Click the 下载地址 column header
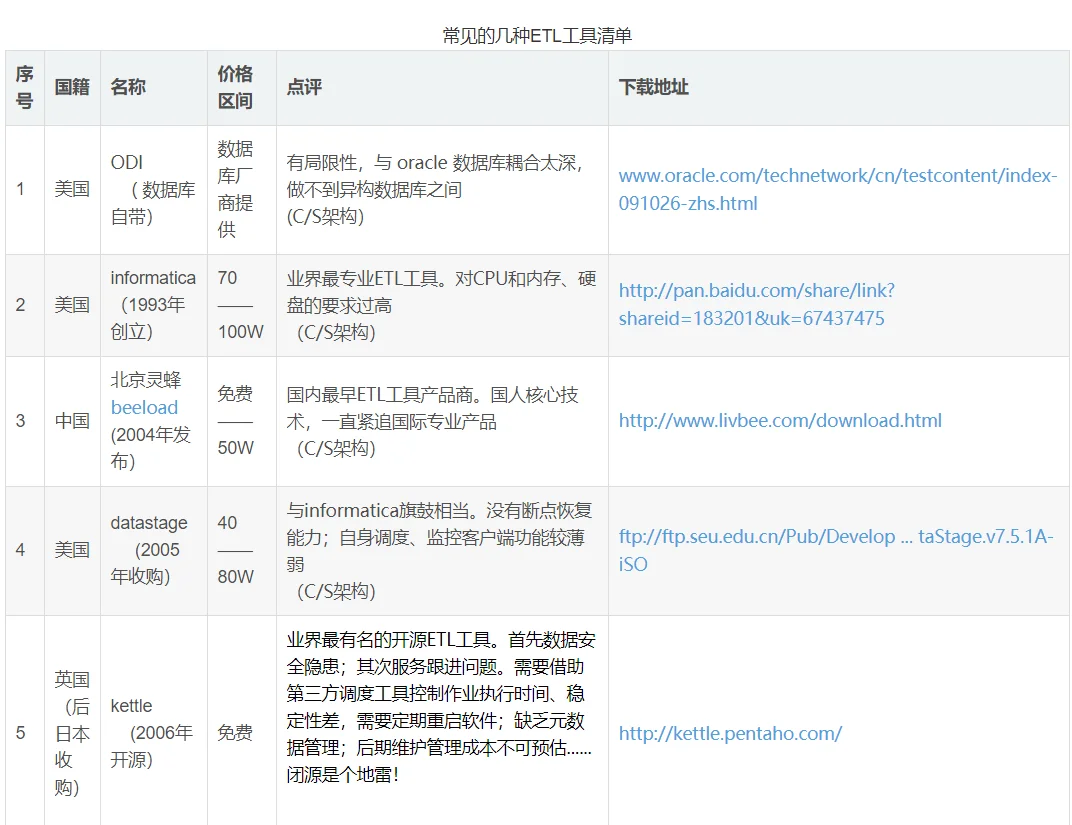This screenshot has height=825, width=1072. (x=839, y=87)
